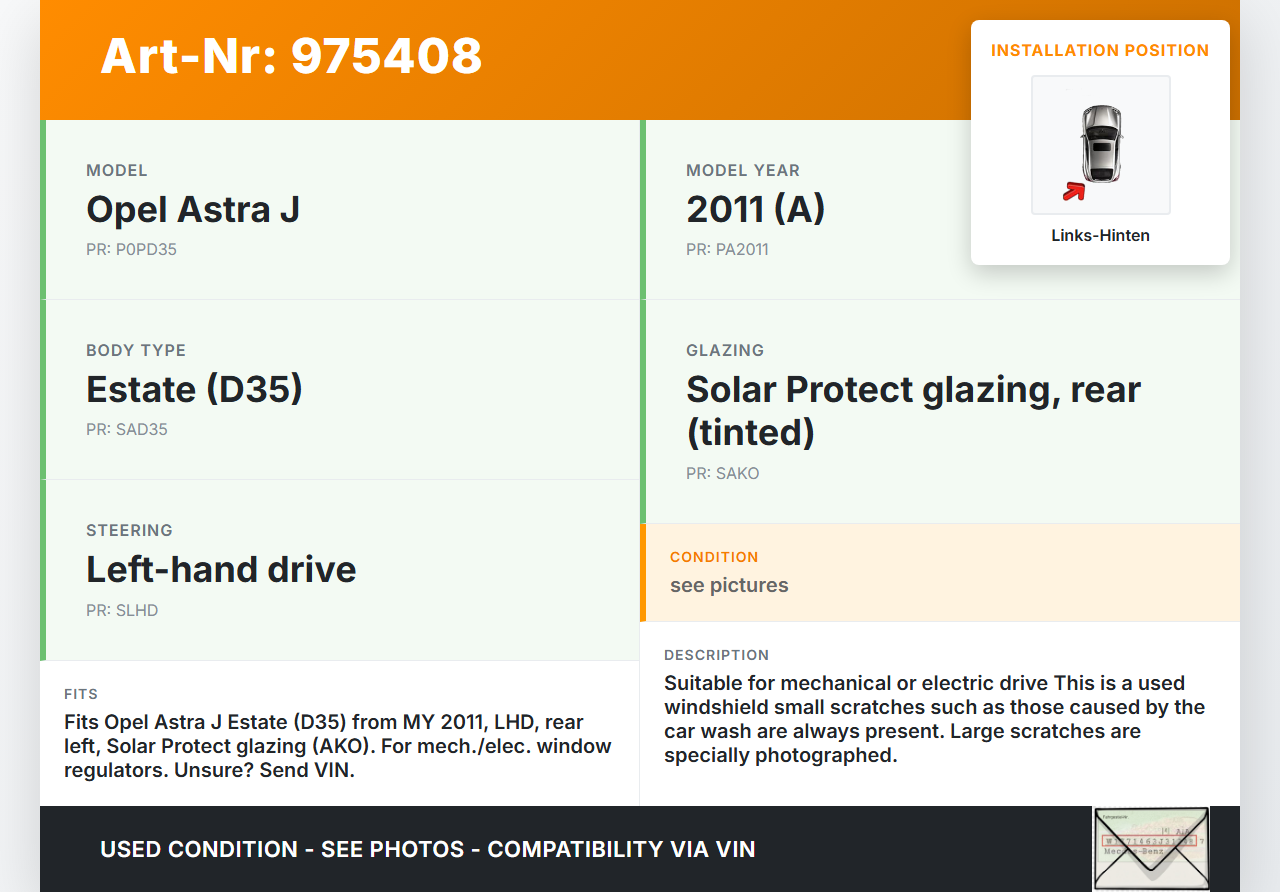Select the 'Left-hand drive' steering value
The image size is (1280, 892).
tap(221, 569)
